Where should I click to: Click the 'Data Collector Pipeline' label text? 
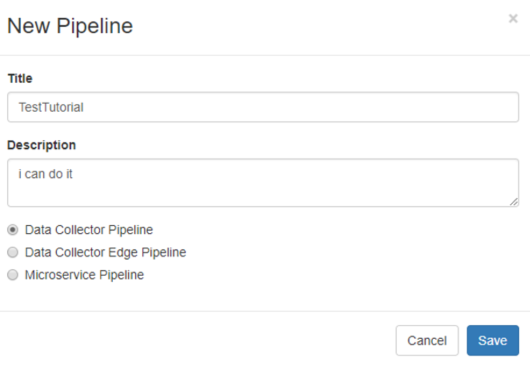coord(89,230)
